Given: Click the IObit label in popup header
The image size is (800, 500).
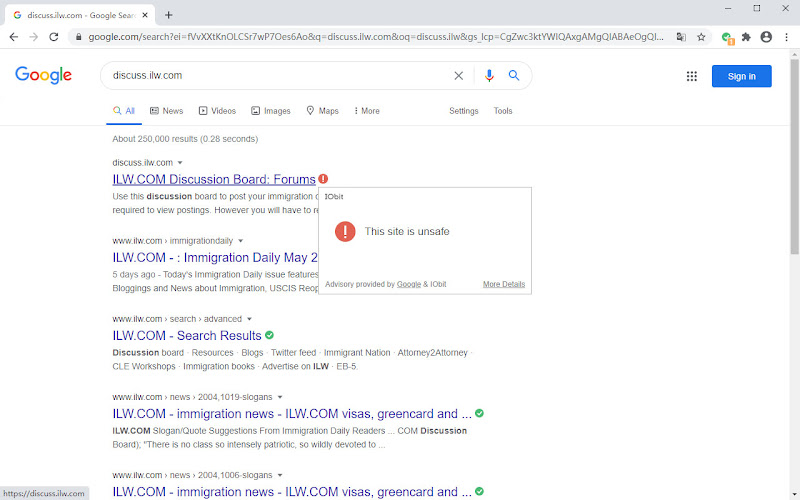Looking at the screenshot, I should click(x=334, y=196).
